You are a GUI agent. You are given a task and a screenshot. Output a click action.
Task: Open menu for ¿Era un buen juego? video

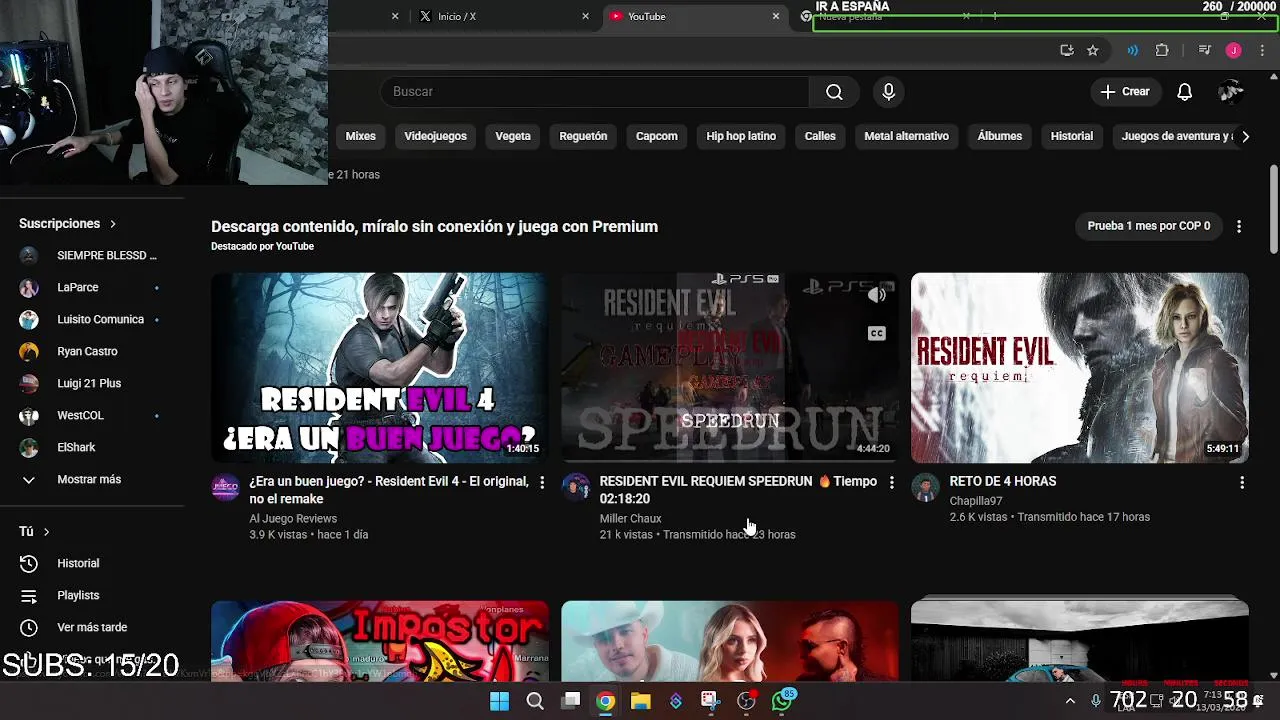[542, 483]
